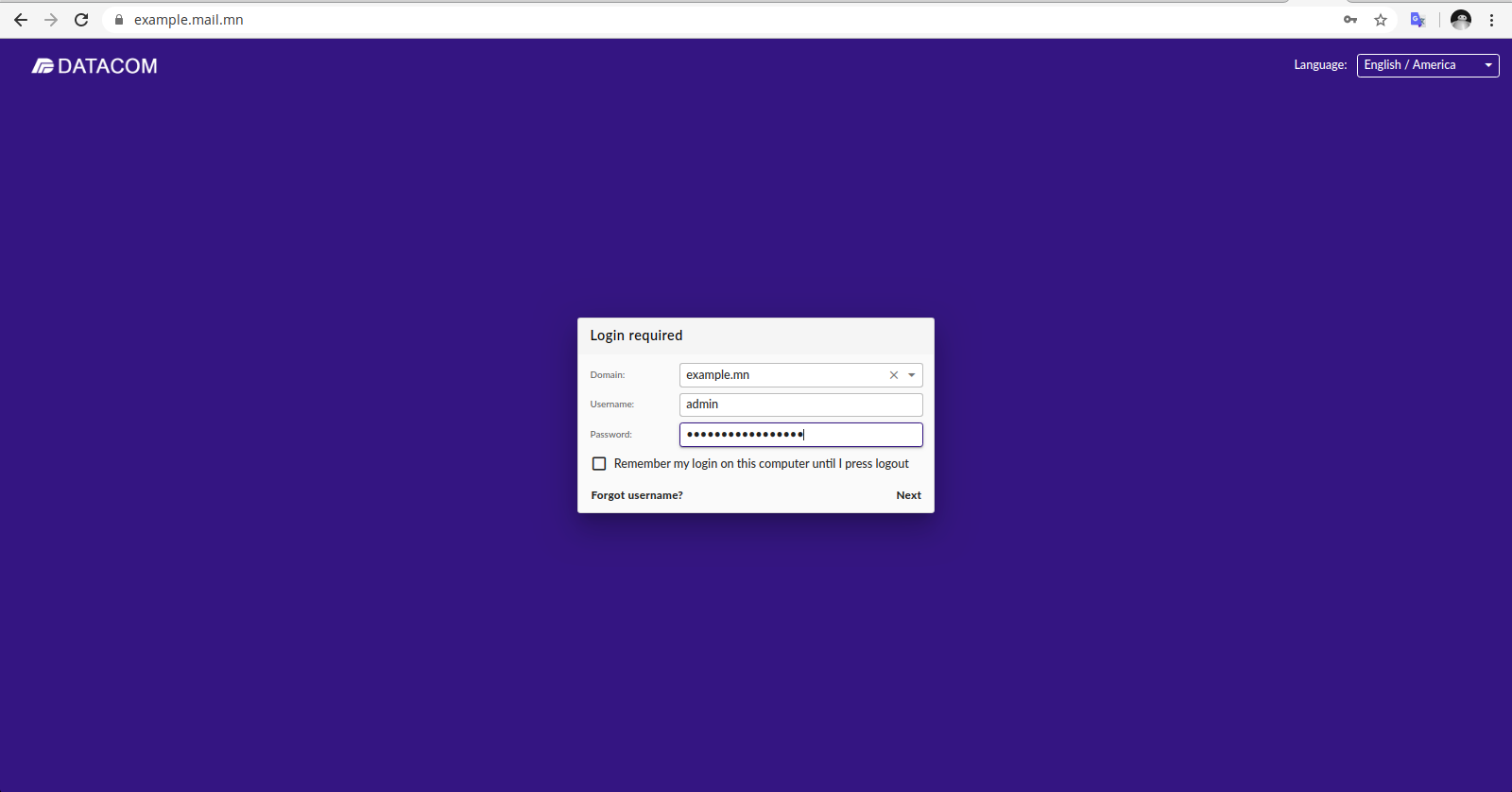This screenshot has height=792, width=1512.
Task: Focus the Password input field
Action: click(x=801, y=435)
